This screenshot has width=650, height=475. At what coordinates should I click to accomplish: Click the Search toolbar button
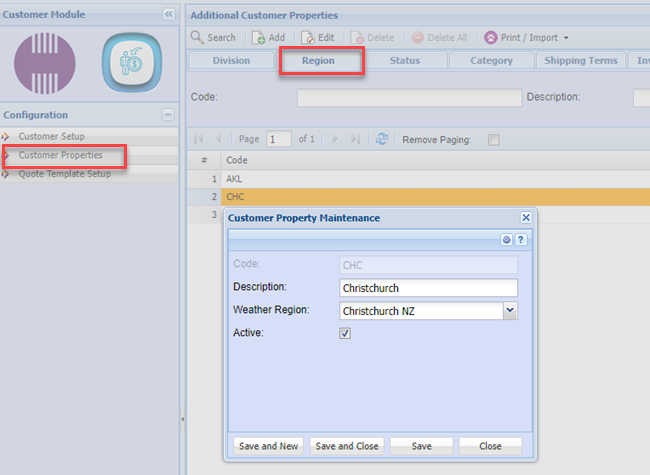tap(213, 38)
